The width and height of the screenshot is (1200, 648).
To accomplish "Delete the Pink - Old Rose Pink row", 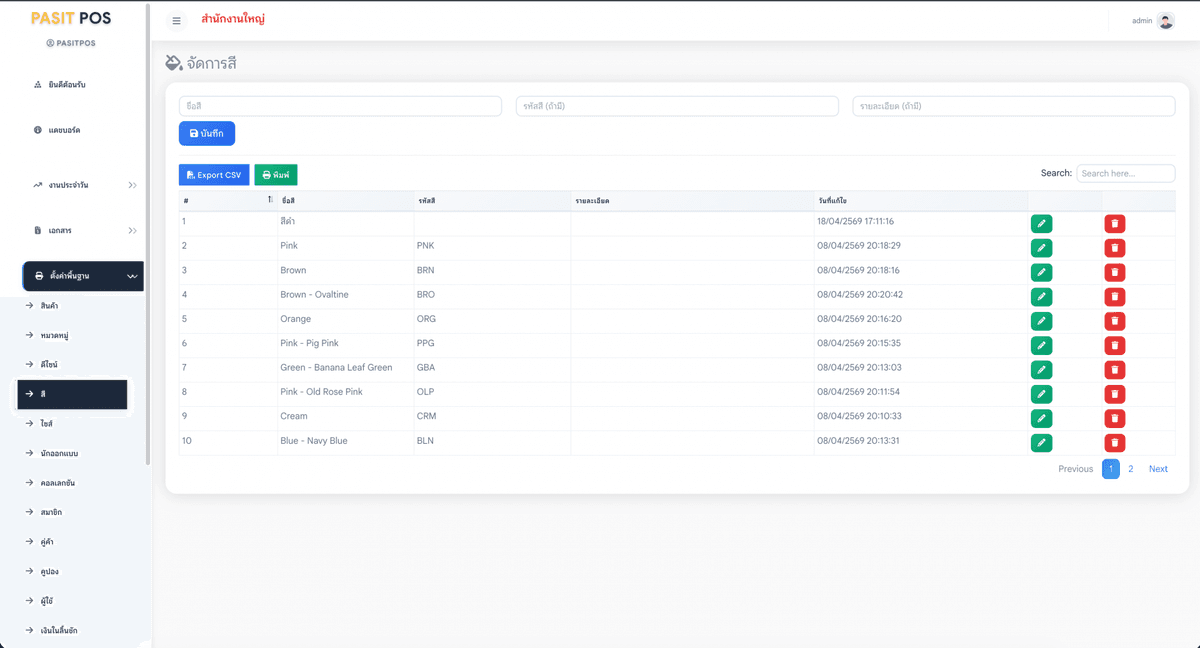I will [x=1115, y=394].
